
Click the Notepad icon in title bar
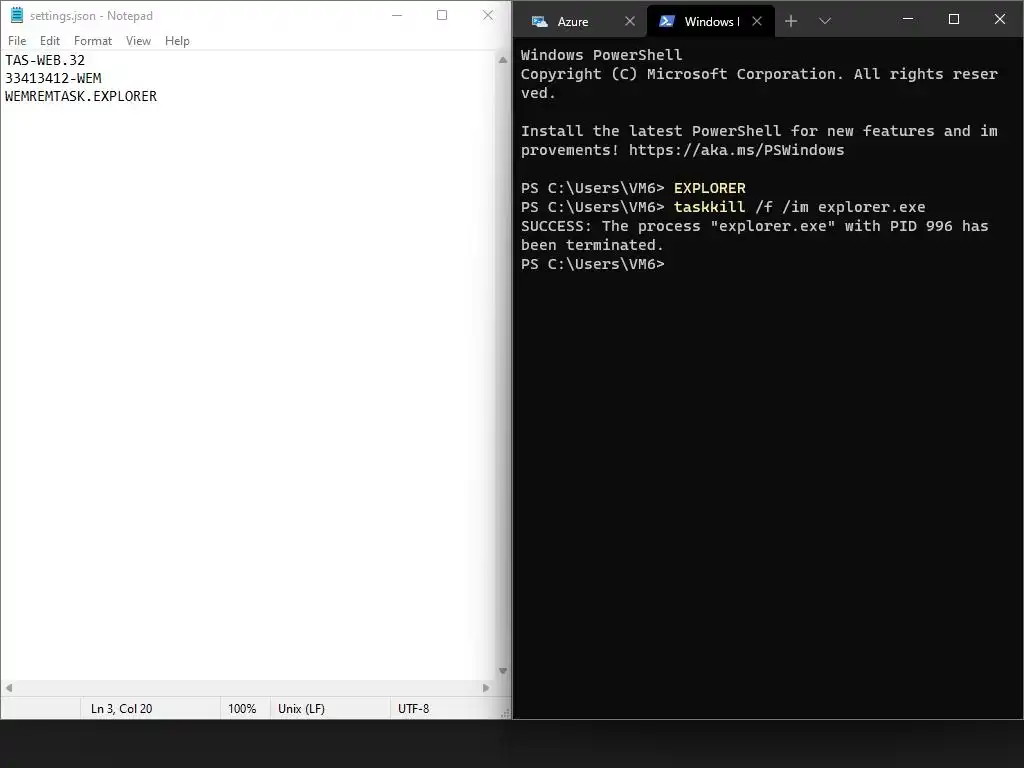(x=17, y=15)
